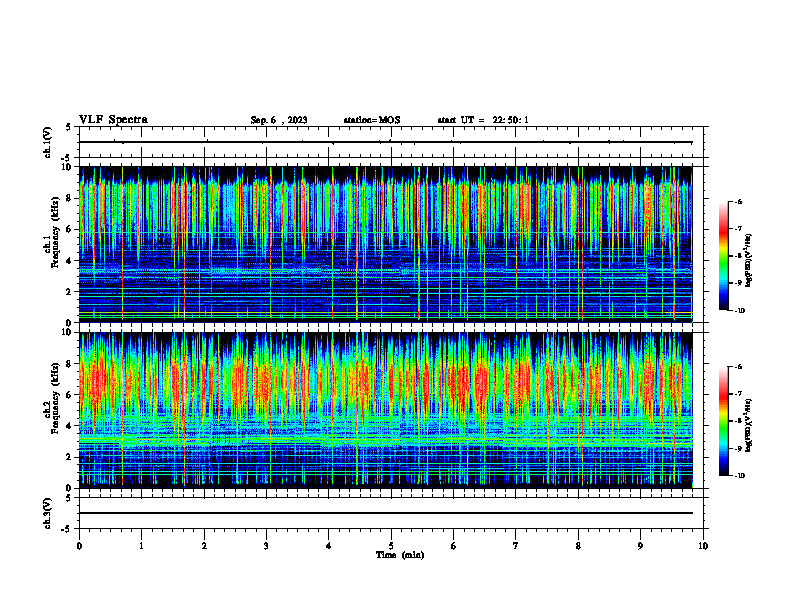The width and height of the screenshot is (792, 612).
Task: Click the ch.1 colorbar gradient strip
Action: [x=723, y=256]
